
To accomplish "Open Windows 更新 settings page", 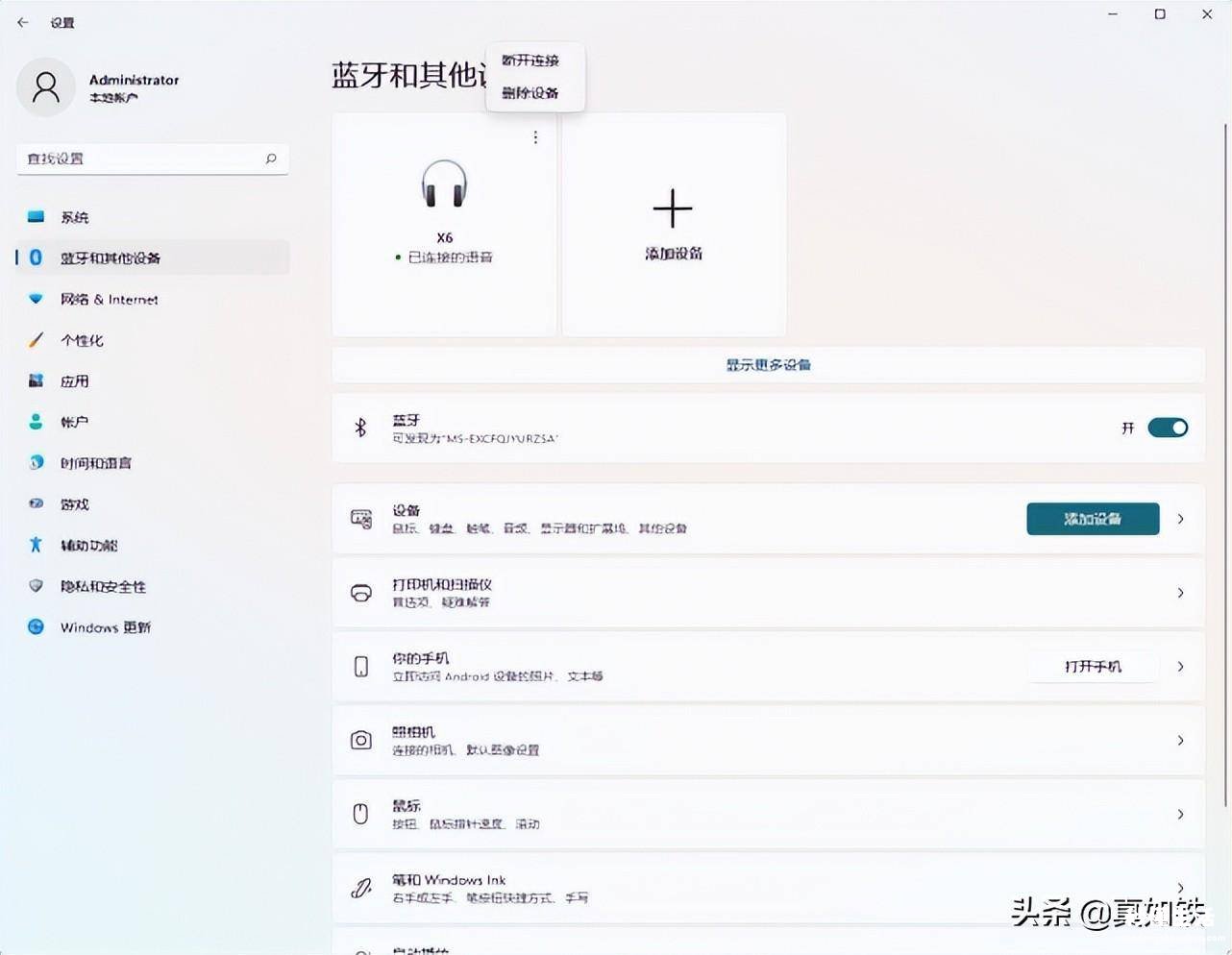I will point(153,627).
